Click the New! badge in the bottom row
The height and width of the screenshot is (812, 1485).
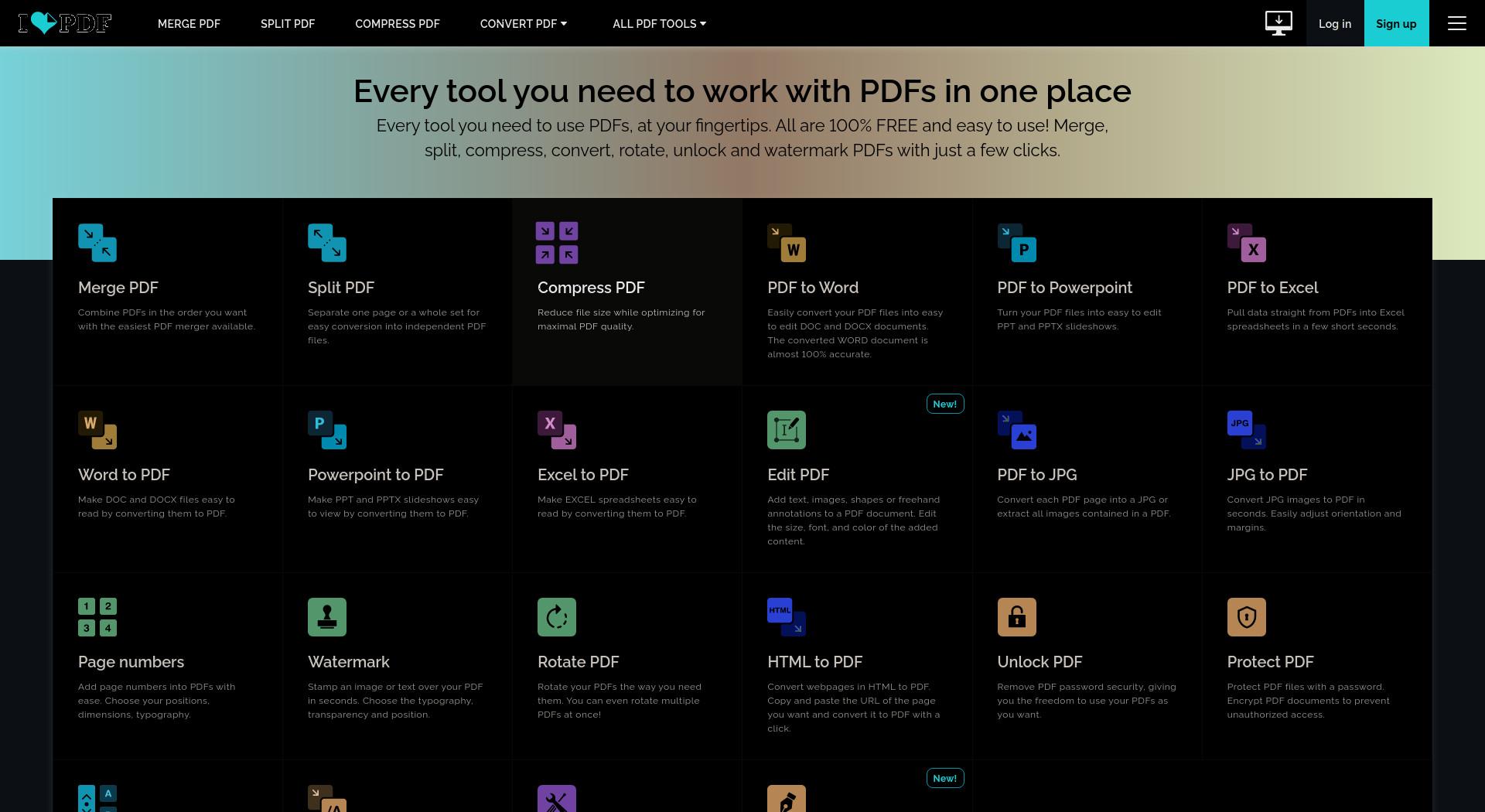(945, 778)
